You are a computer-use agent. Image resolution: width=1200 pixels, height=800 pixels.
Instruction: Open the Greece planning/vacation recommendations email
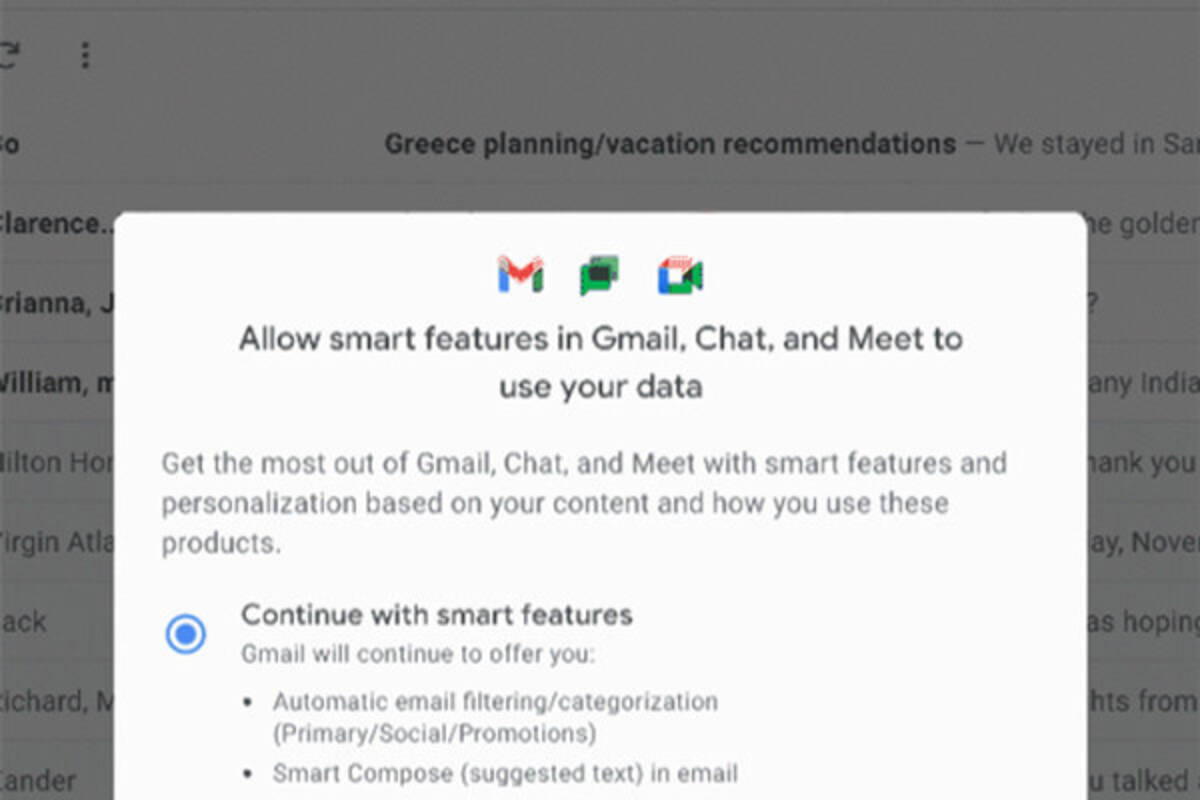670,144
